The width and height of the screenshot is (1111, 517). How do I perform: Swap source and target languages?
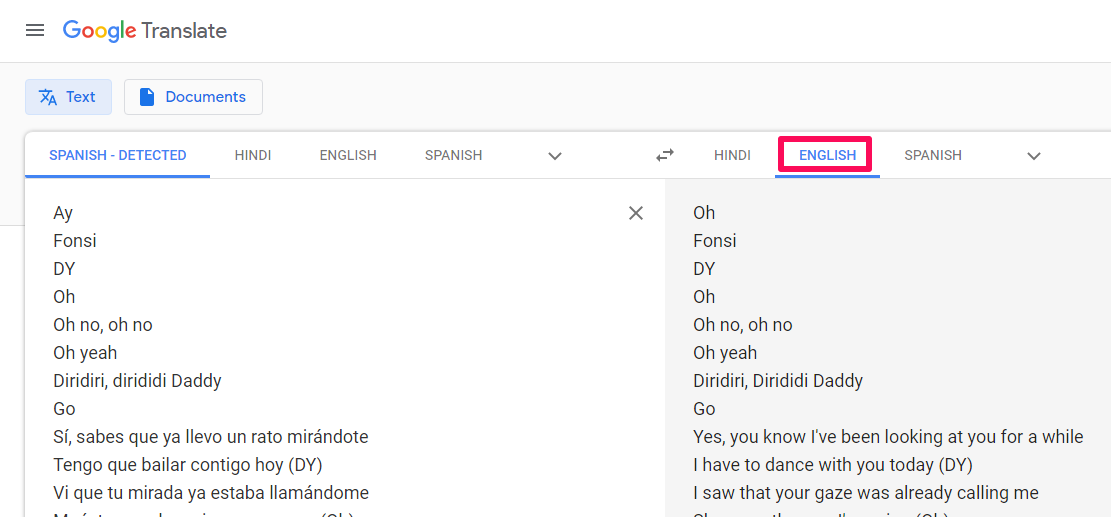pyautogui.click(x=665, y=155)
